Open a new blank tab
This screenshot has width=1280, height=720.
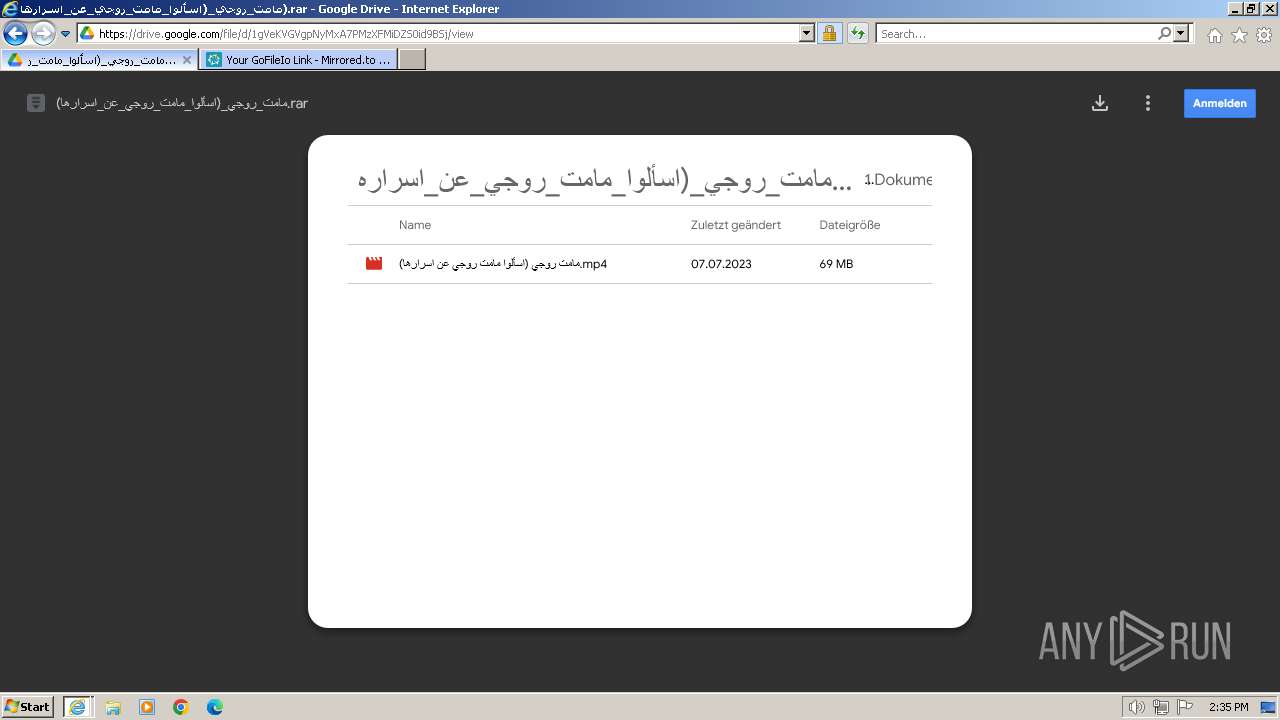pos(412,60)
